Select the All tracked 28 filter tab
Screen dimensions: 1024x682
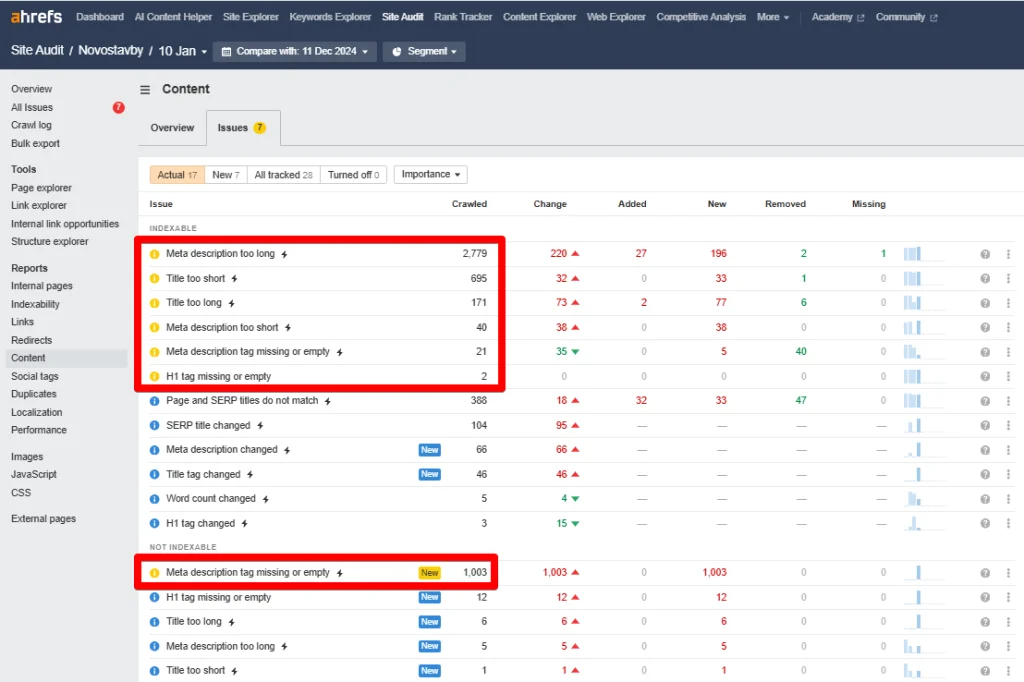[x=283, y=174]
